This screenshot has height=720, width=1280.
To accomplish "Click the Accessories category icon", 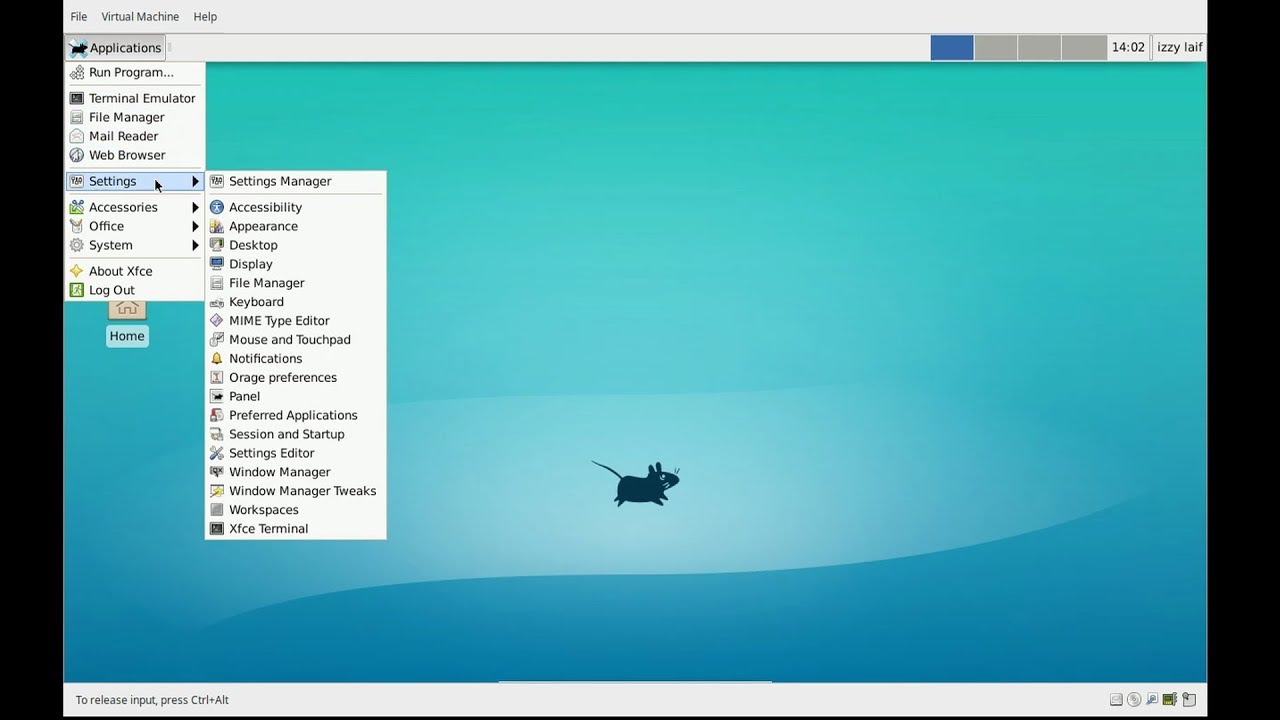I will point(77,207).
